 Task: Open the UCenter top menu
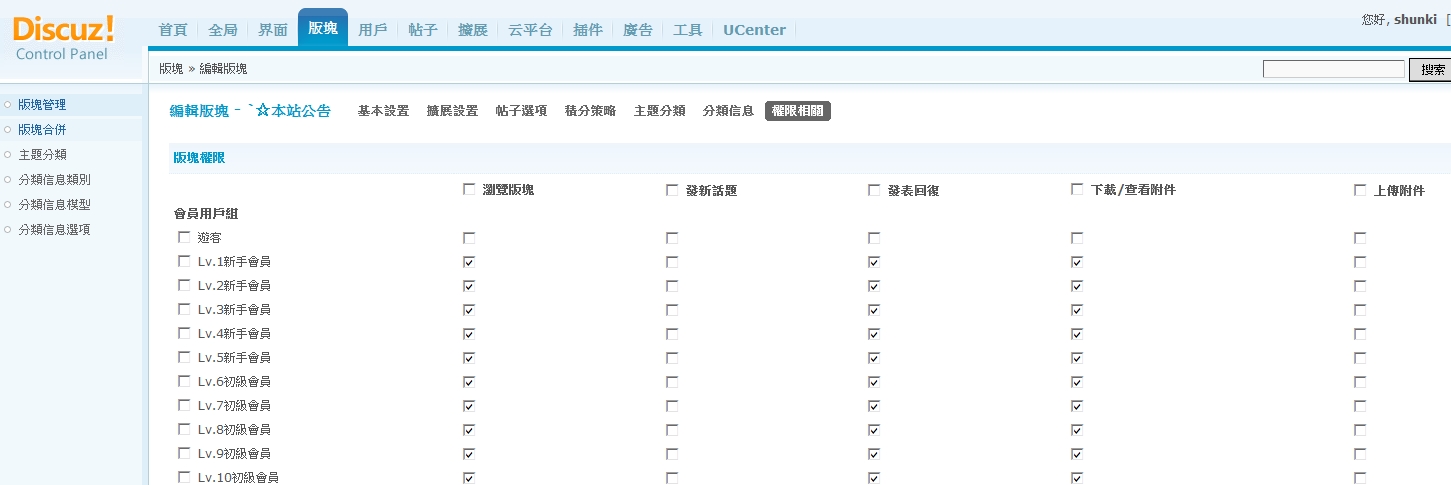(x=755, y=30)
